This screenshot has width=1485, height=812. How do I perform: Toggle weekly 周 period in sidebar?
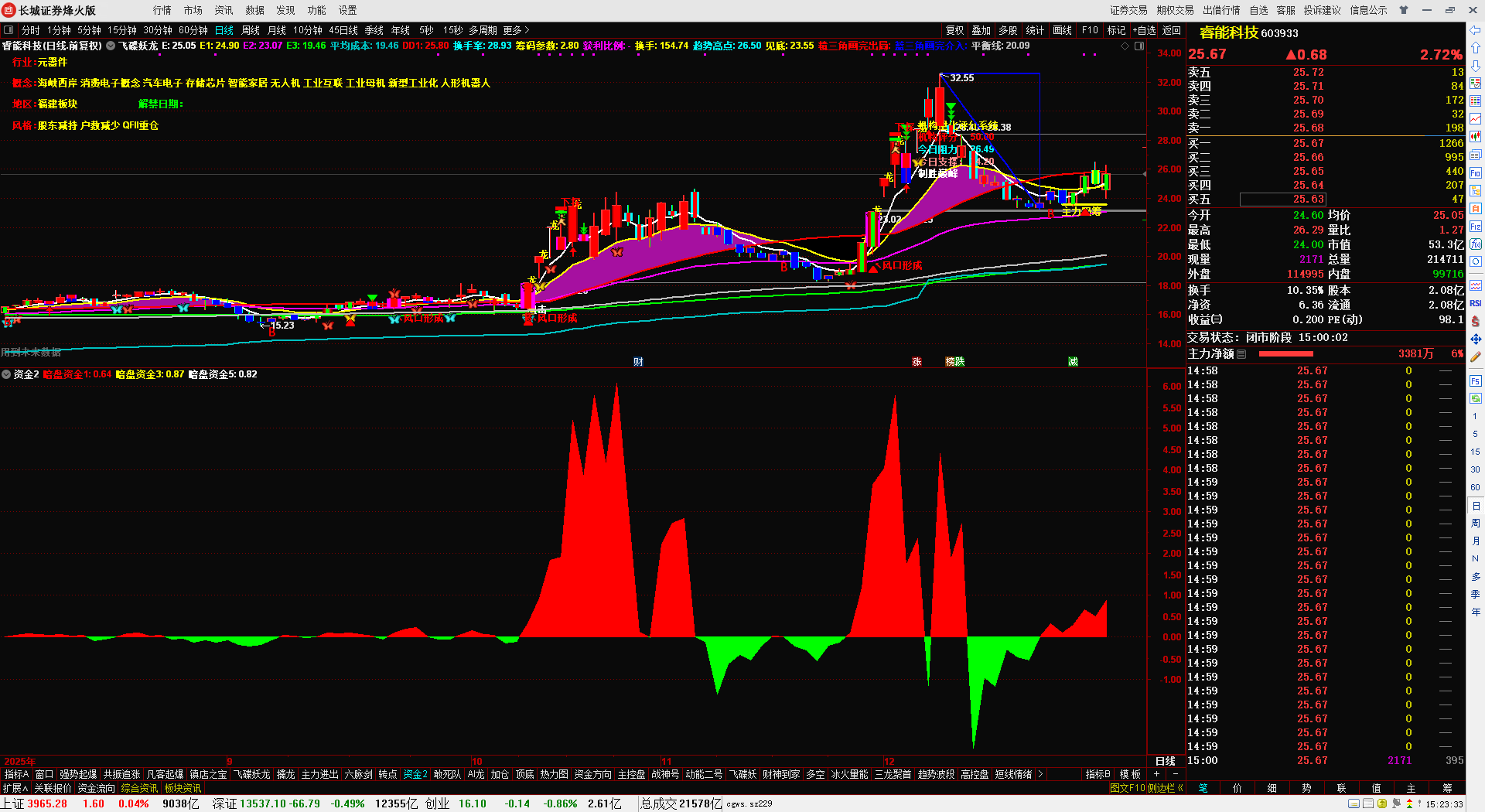[x=1476, y=523]
